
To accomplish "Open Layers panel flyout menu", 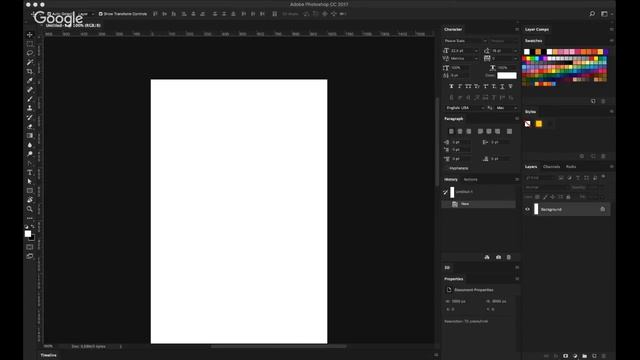I will (611, 167).
